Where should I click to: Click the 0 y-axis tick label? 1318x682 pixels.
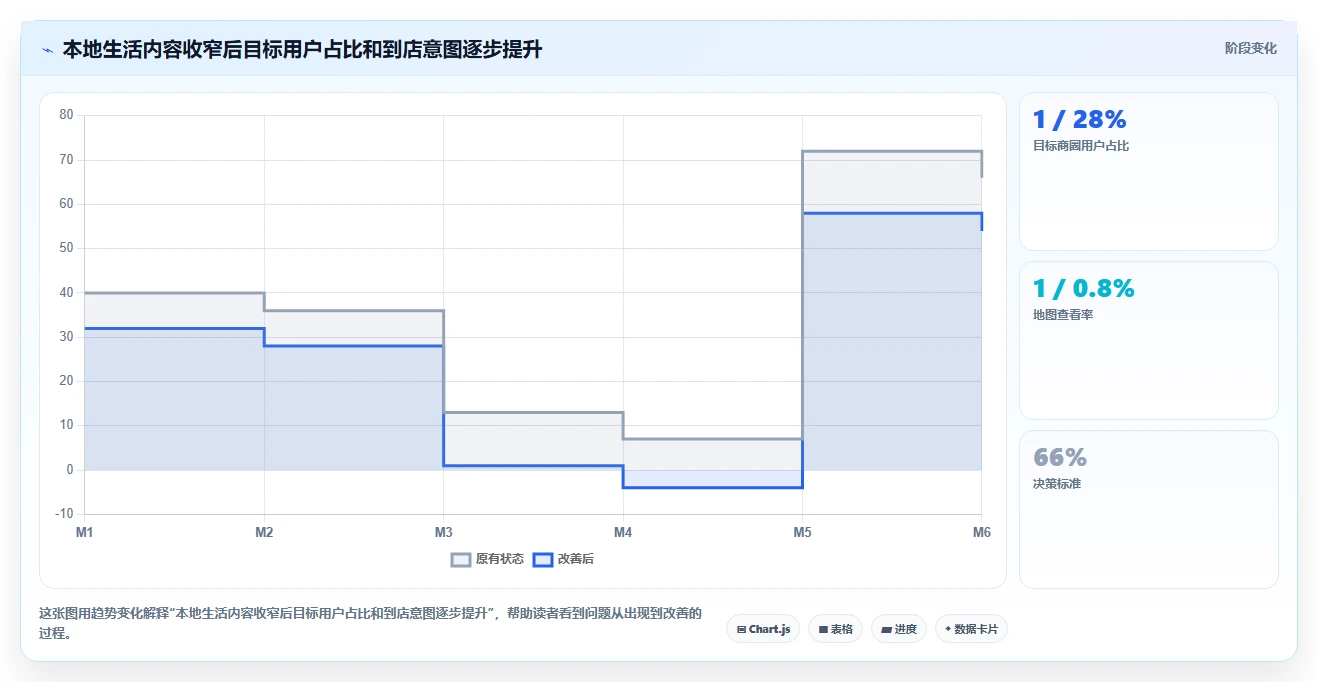[70, 470]
